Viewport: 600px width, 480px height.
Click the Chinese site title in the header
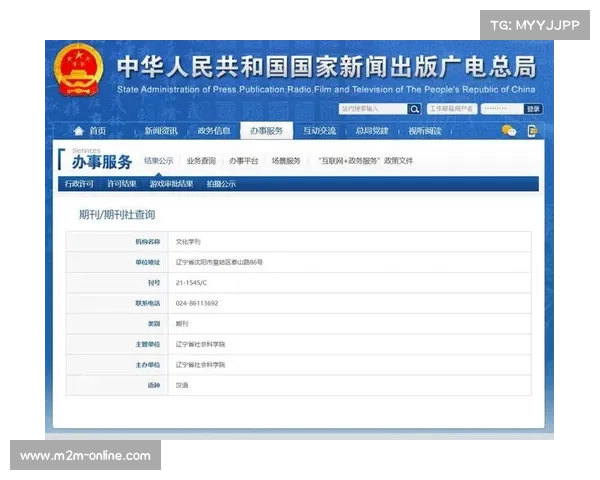[327, 67]
